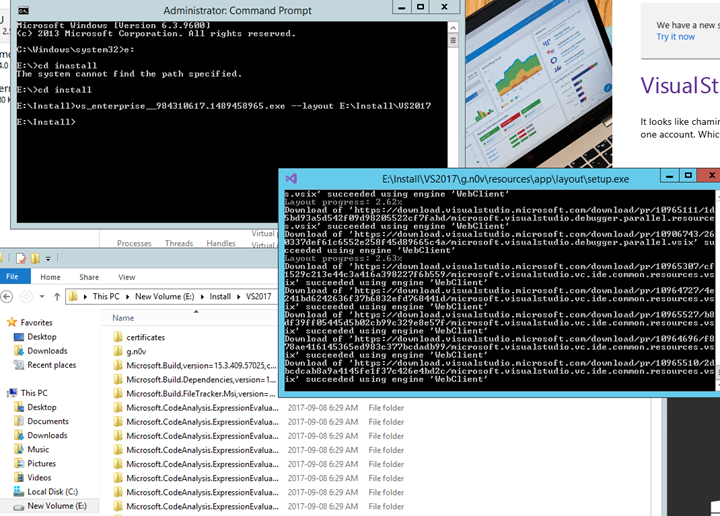Select Recent places label in navigation pane
Screen dimensions: 720x516
51,365
